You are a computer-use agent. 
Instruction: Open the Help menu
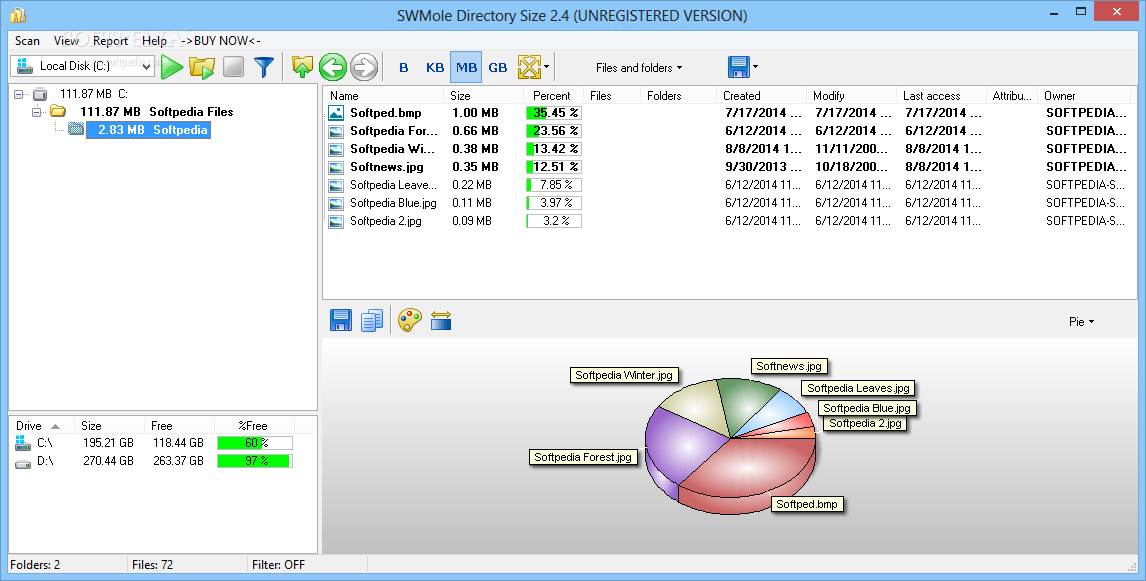point(154,41)
